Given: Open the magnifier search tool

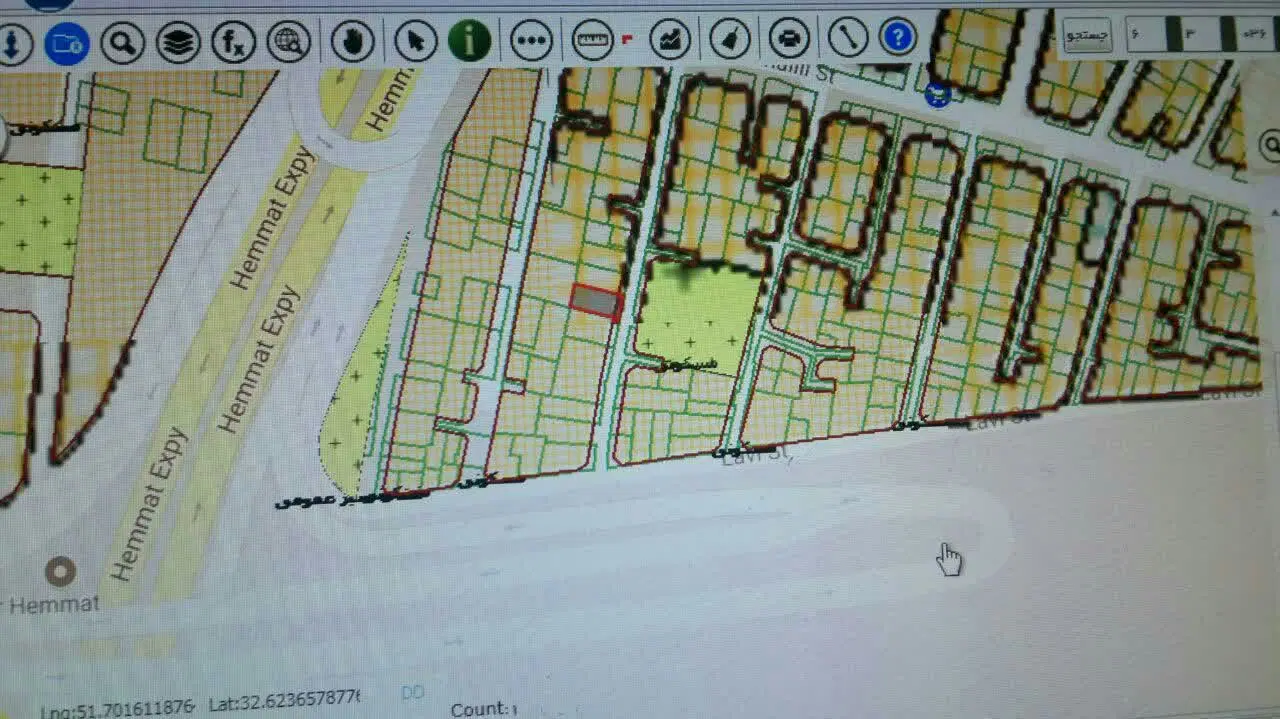Looking at the screenshot, I should pos(122,43).
